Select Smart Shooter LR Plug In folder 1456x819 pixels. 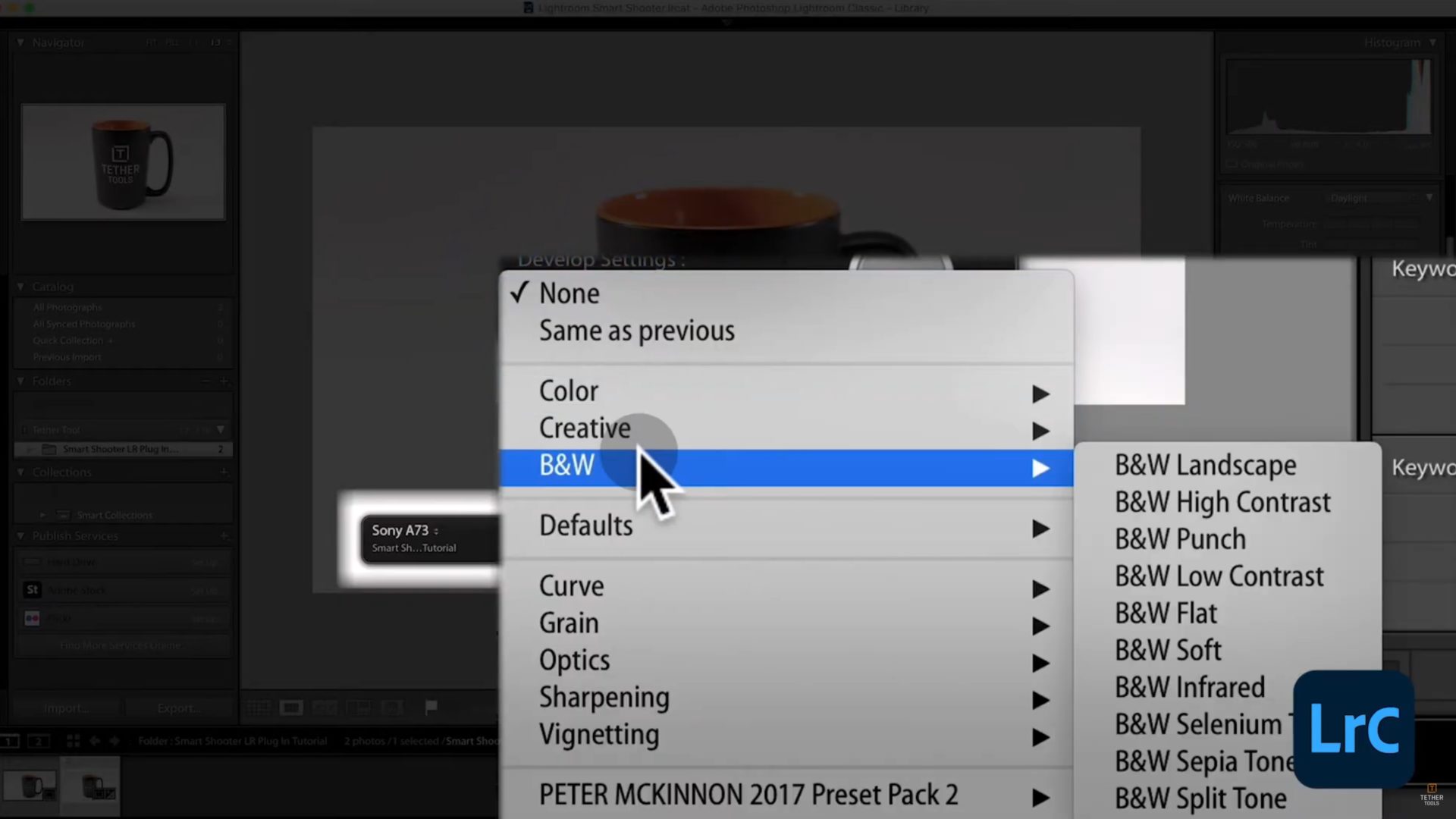pos(124,449)
